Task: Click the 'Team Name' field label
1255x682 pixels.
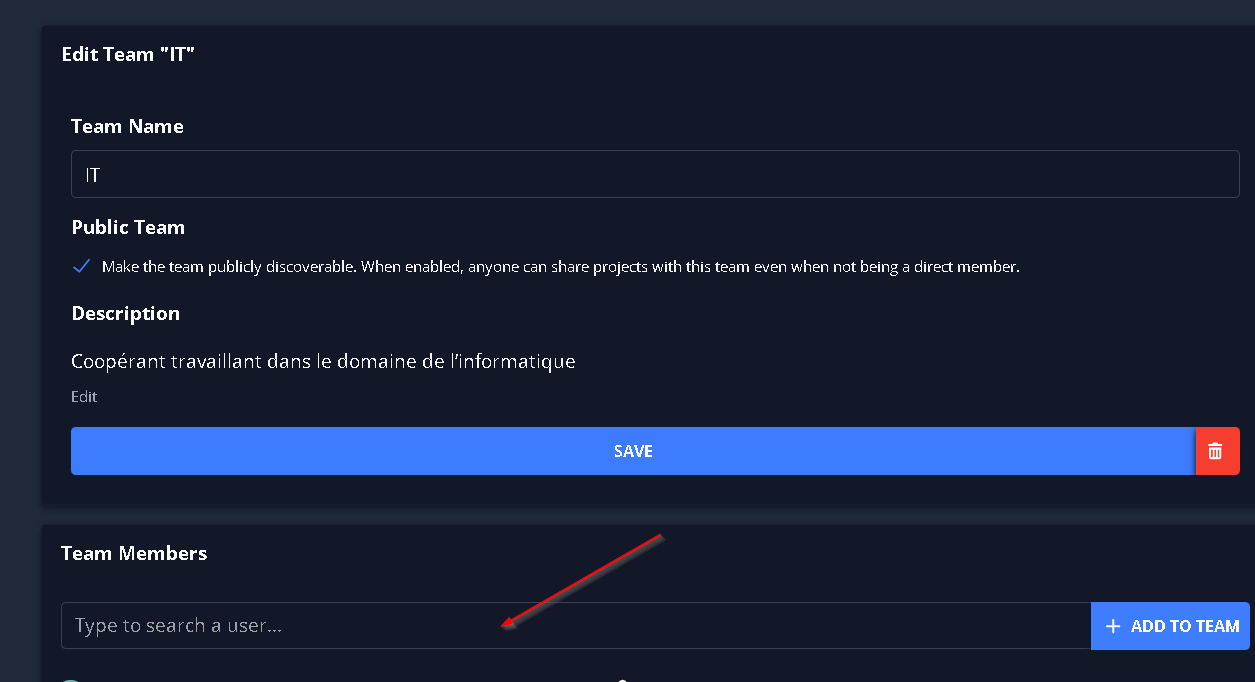Action: tap(127, 126)
